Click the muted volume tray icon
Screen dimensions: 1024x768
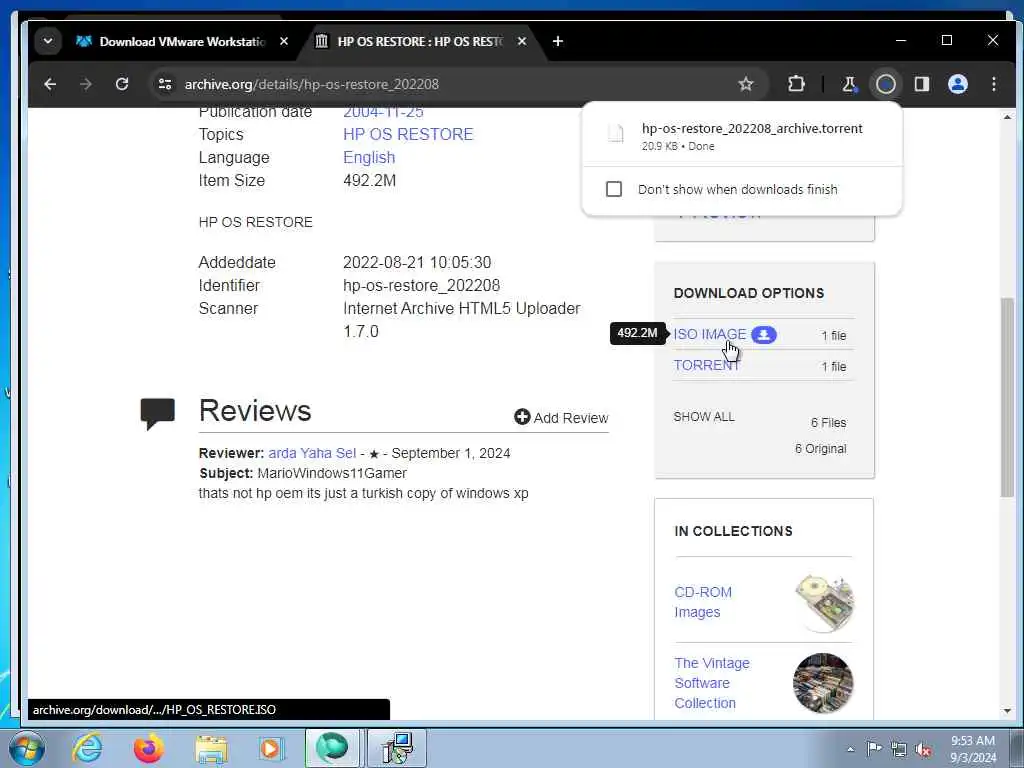pyautogui.click(x=923, y=749)
